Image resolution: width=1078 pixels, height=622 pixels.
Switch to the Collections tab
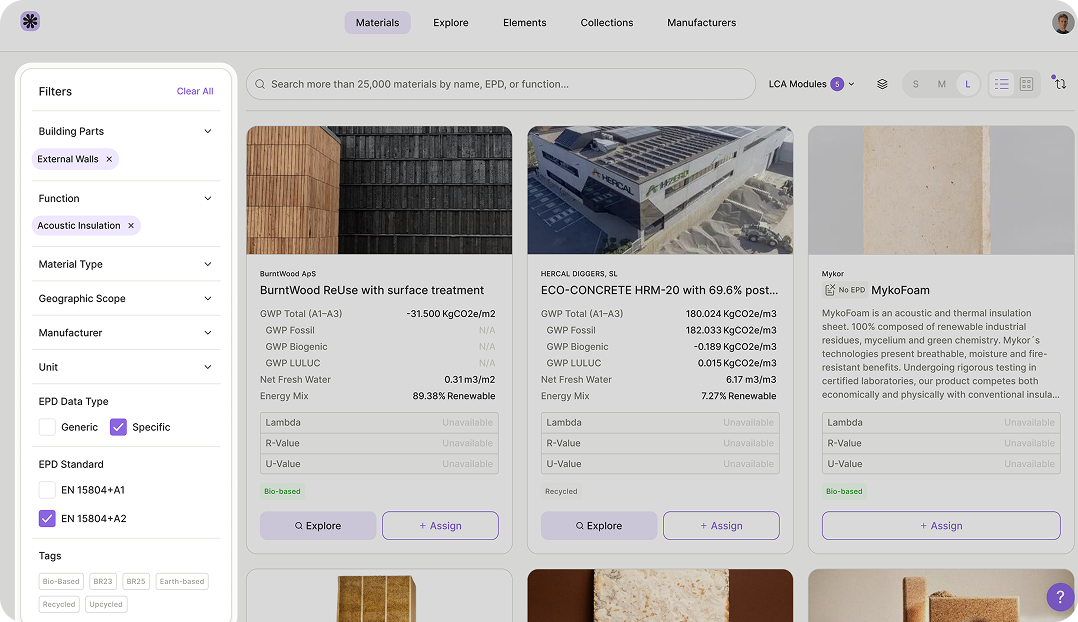click(x=607, y=23)
